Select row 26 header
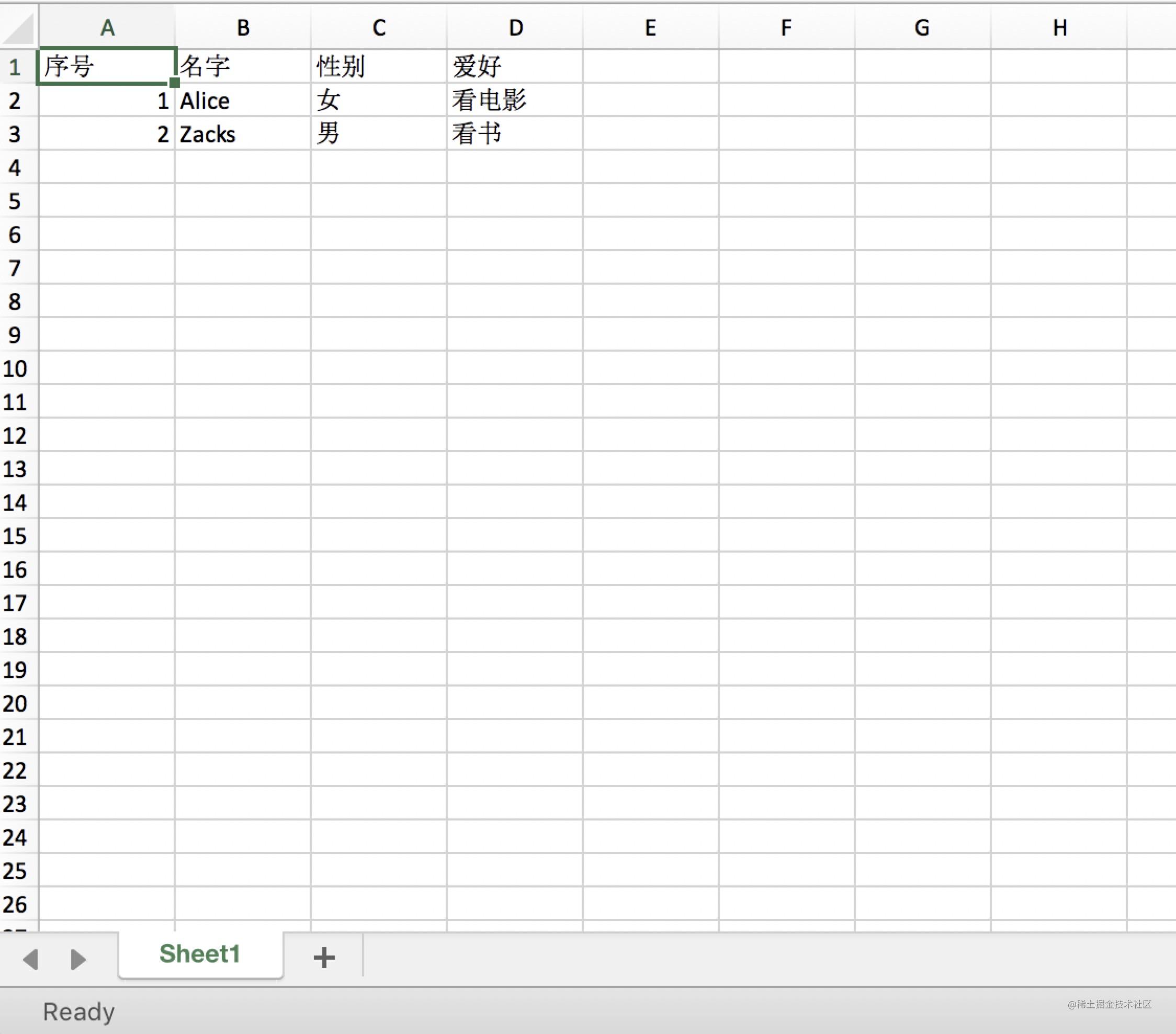 19,904
